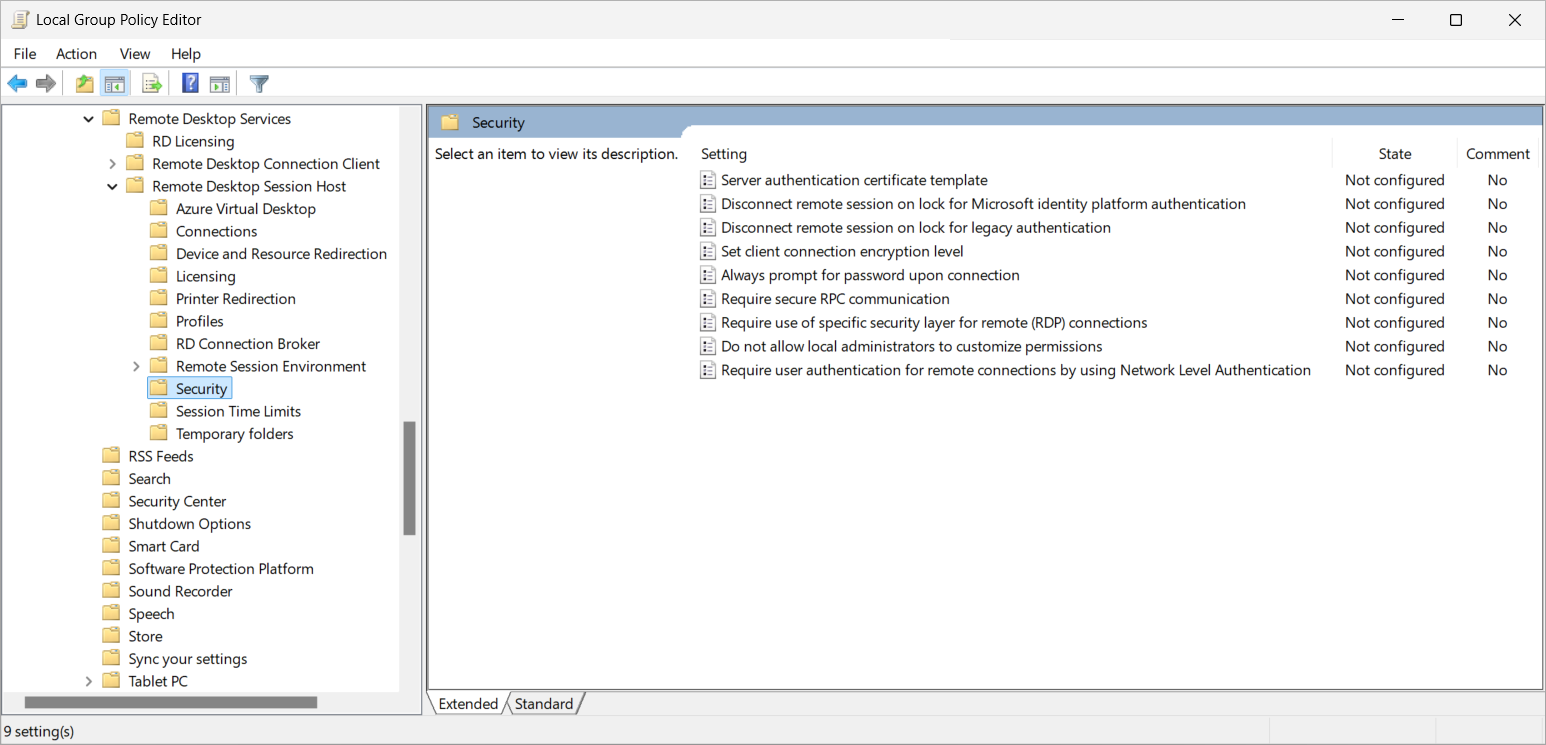Screen dimensions: 1546x745
Task: Toggle the Show/Hide Action Pane toolbar icon
Action: [220, 84]
